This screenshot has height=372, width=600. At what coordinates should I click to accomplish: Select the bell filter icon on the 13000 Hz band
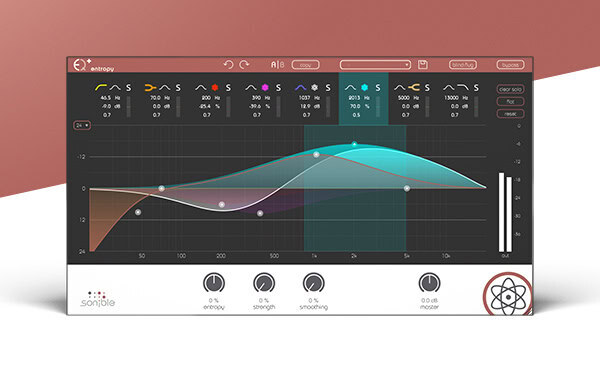click(449, 88)
